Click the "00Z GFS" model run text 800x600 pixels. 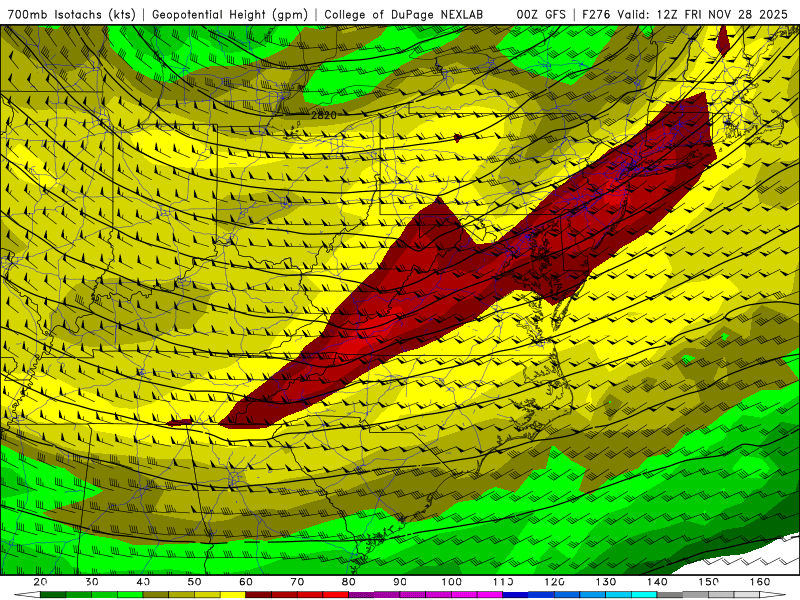click(541, 14)
